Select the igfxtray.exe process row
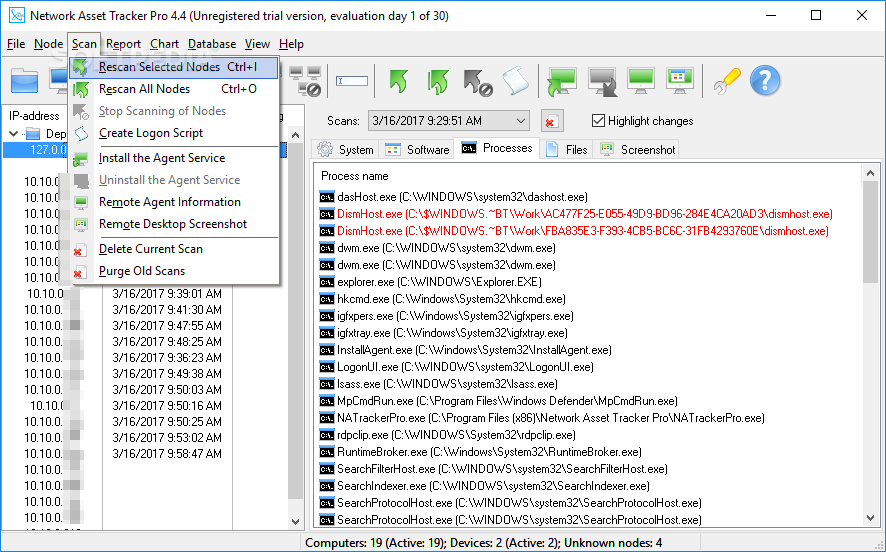Screen dimensions: 886x552 point(444,333)
